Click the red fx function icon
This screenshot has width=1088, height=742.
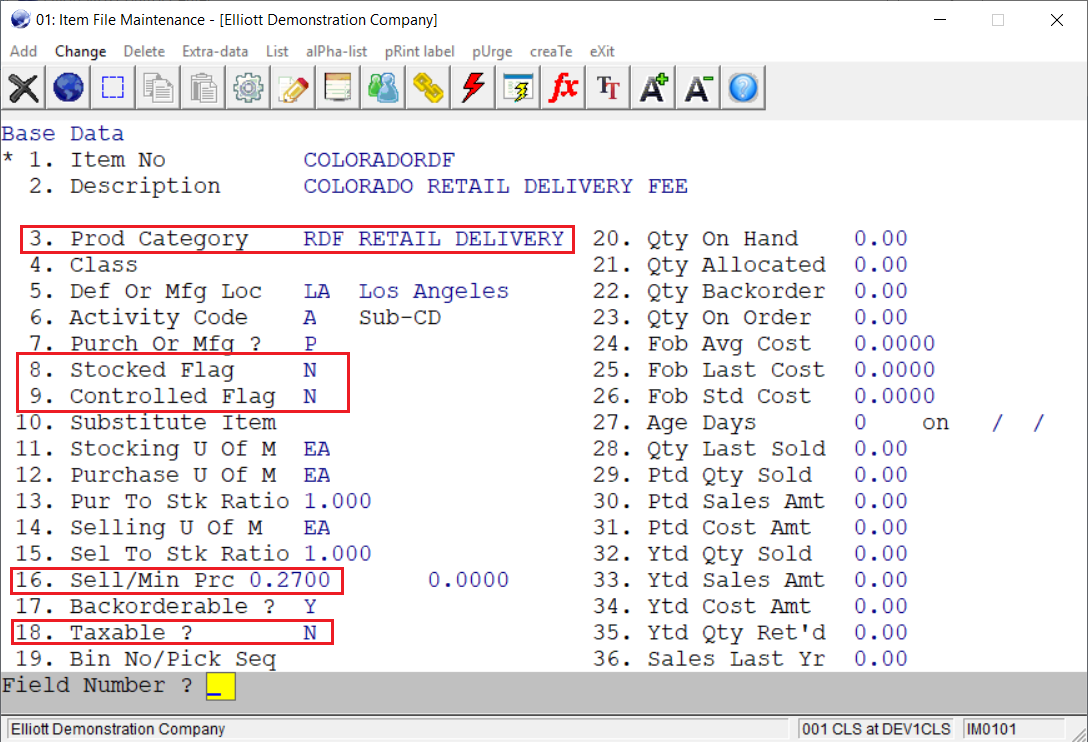tap(563, 88)
